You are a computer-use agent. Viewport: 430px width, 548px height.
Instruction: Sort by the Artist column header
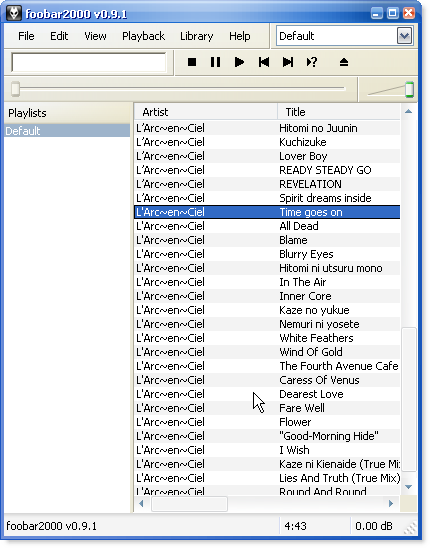206,112
